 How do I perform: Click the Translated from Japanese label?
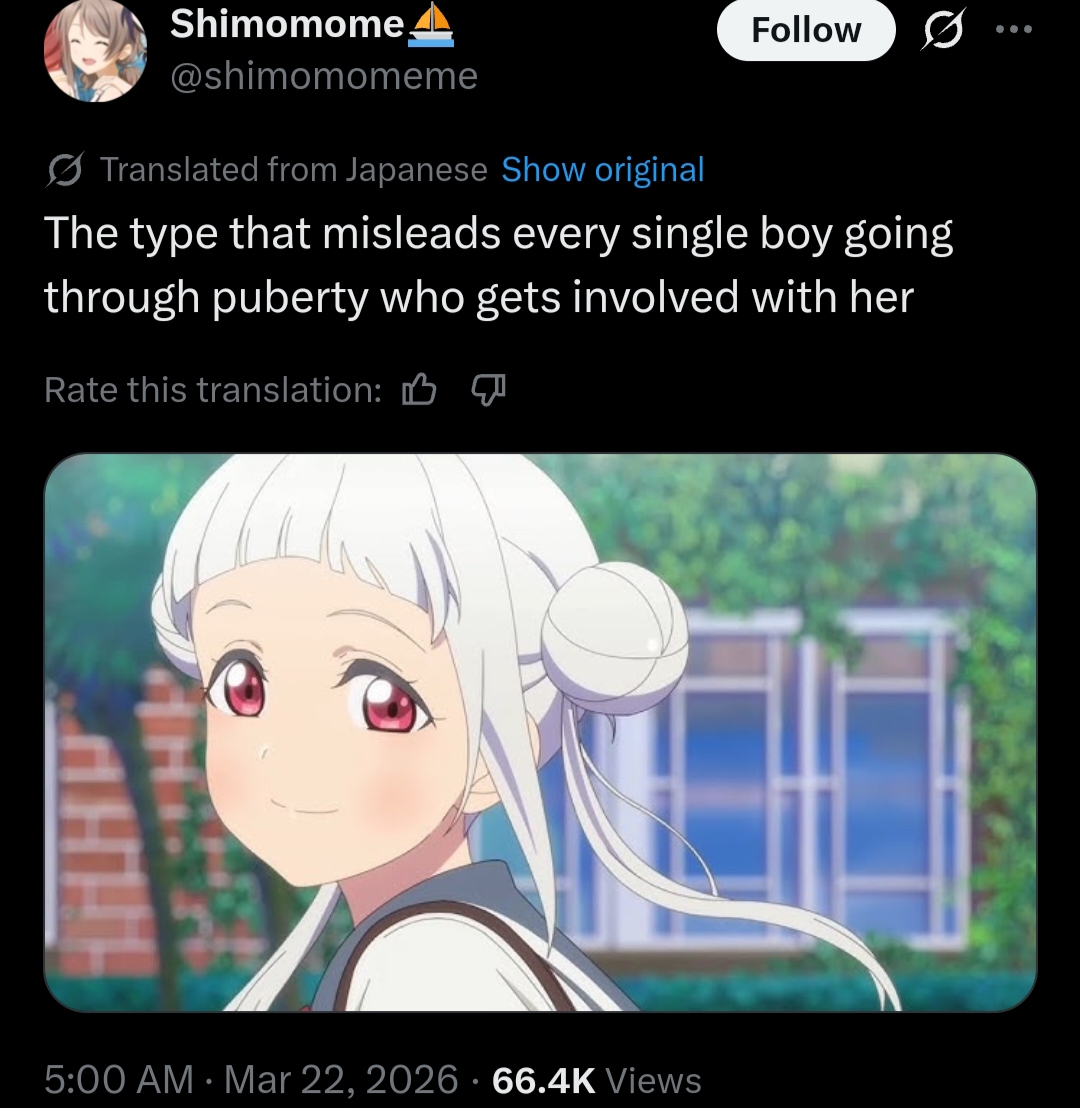tap(293, 170)
